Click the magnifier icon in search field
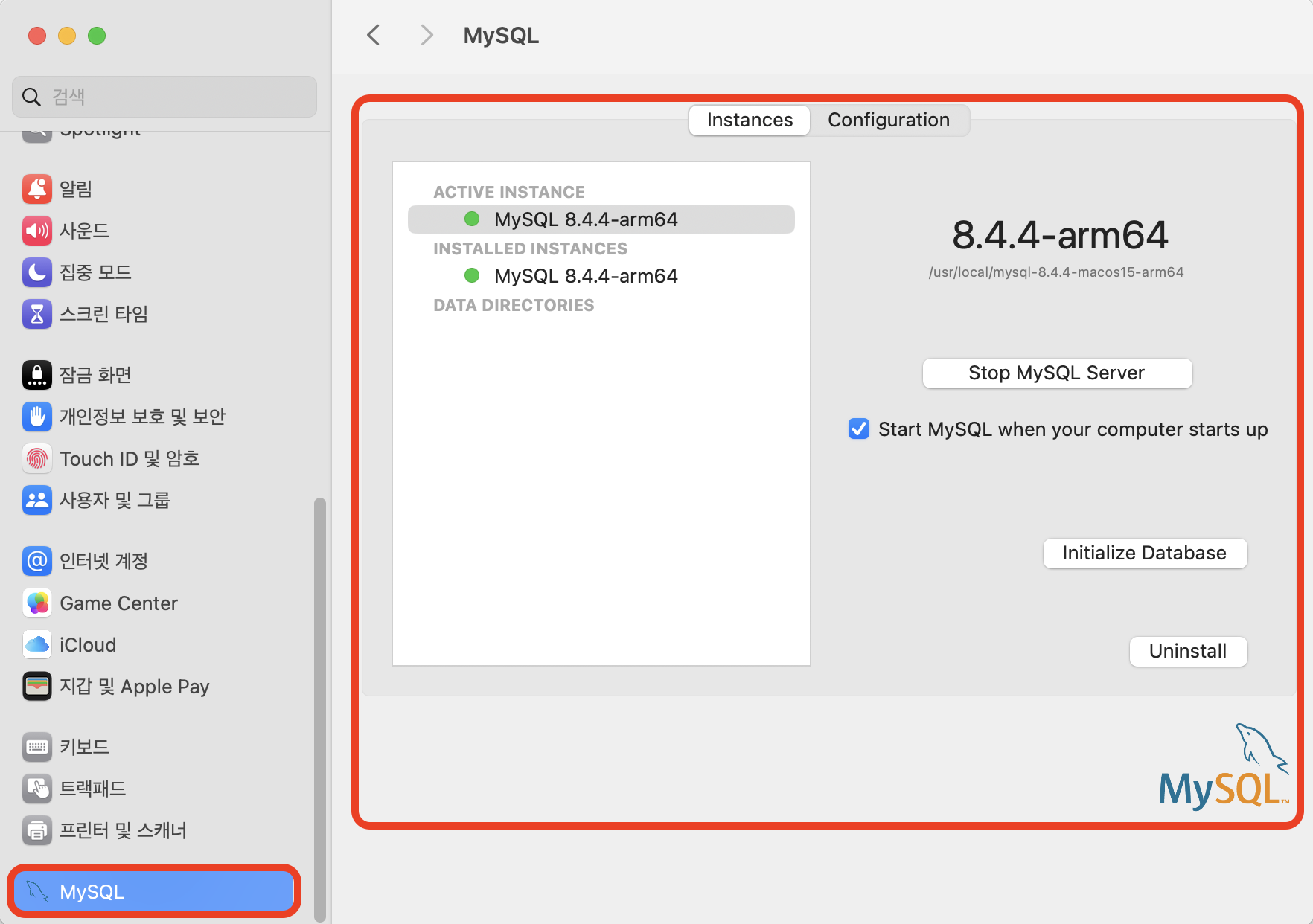This screenshot has width=1313, height=924. click(x=31, y=97)
